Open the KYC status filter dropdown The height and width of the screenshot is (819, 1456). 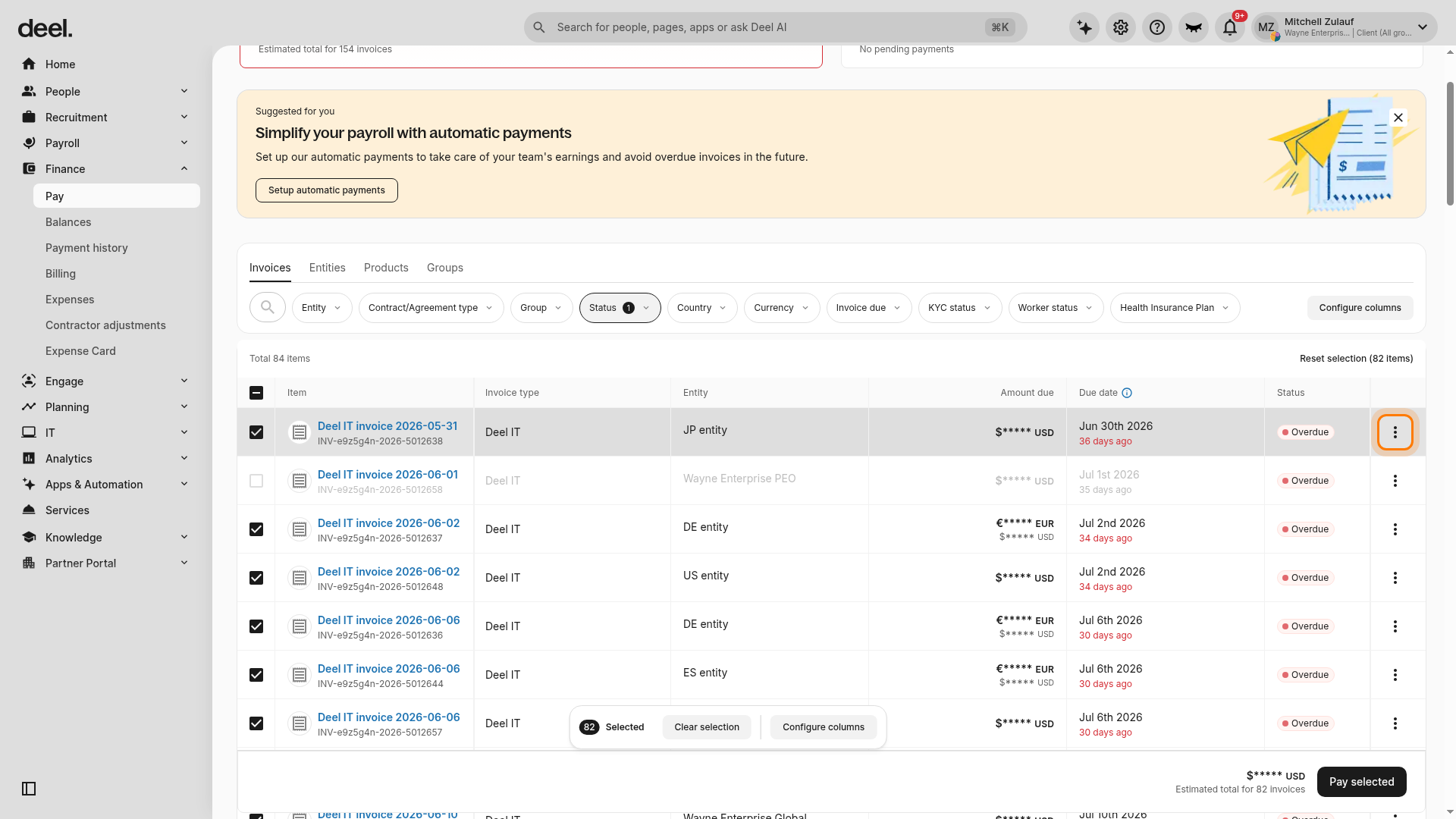point(960,308)
